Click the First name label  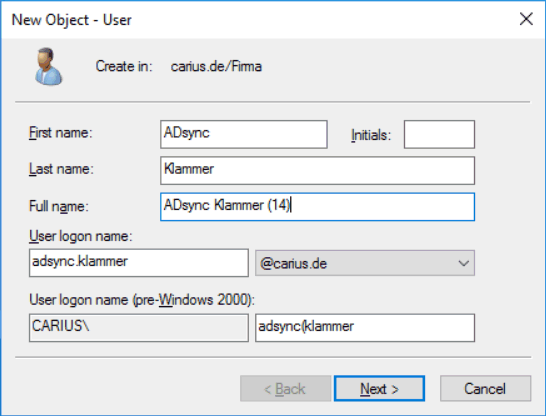61,133
